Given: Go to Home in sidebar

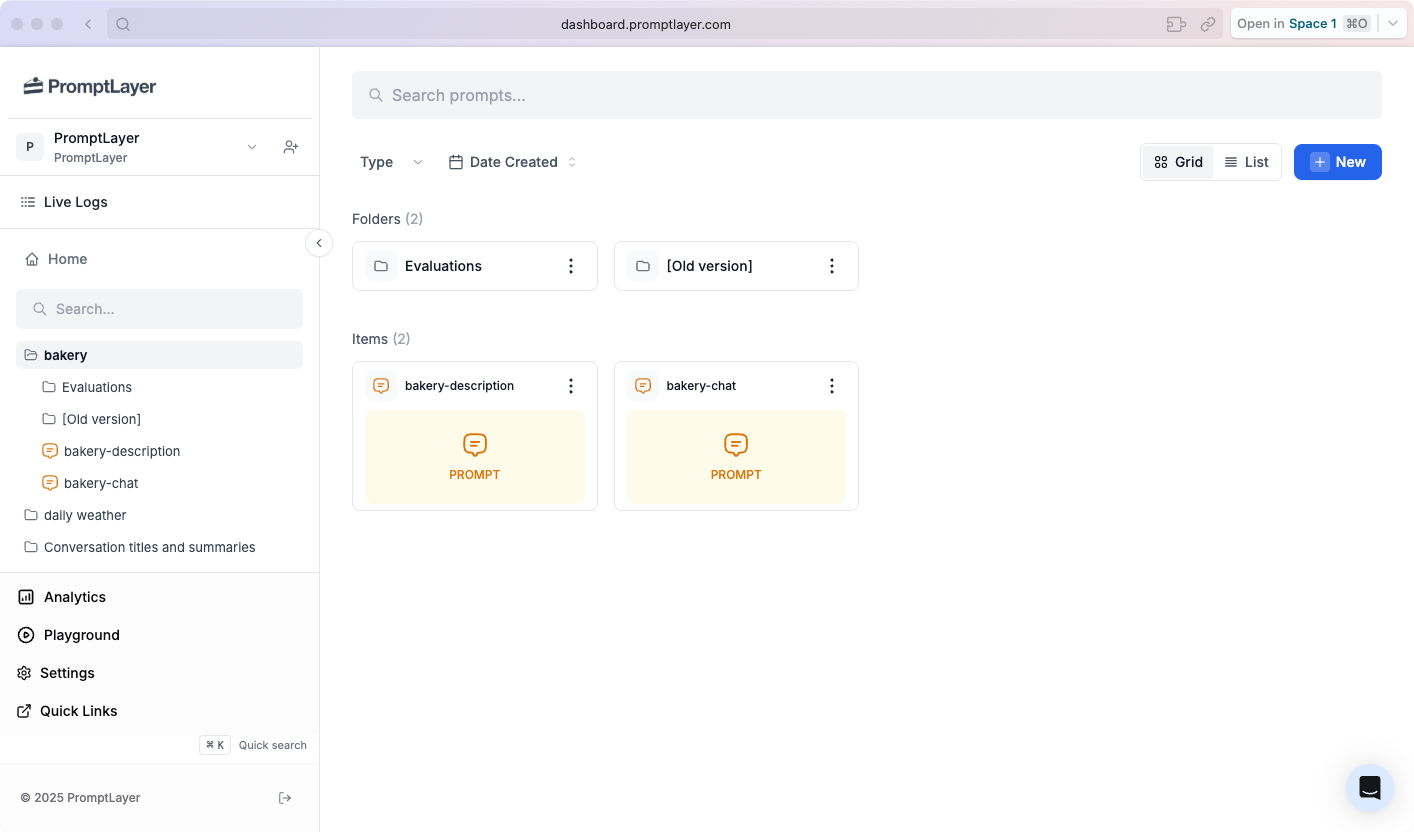Looking at the screenshot, I should (x=56, y=259).
